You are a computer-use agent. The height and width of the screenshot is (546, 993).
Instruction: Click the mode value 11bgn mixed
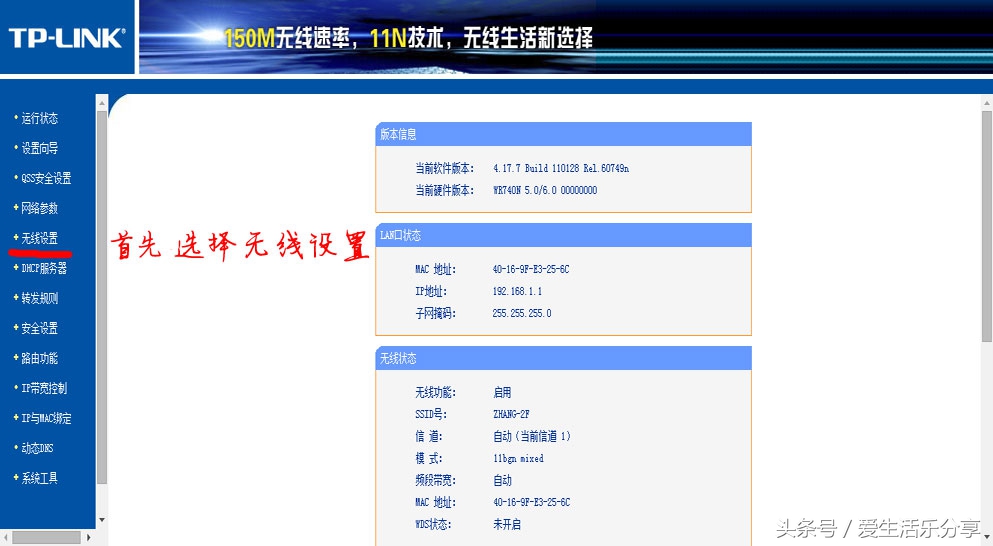[x=518, y=459]
